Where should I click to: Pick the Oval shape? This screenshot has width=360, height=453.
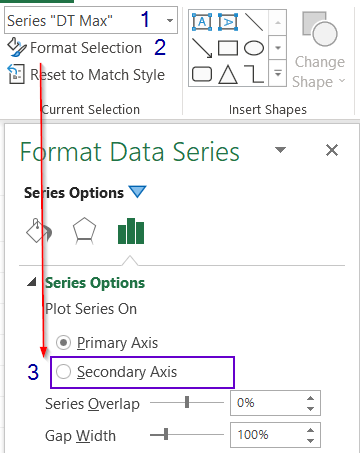tap(254, 48)
